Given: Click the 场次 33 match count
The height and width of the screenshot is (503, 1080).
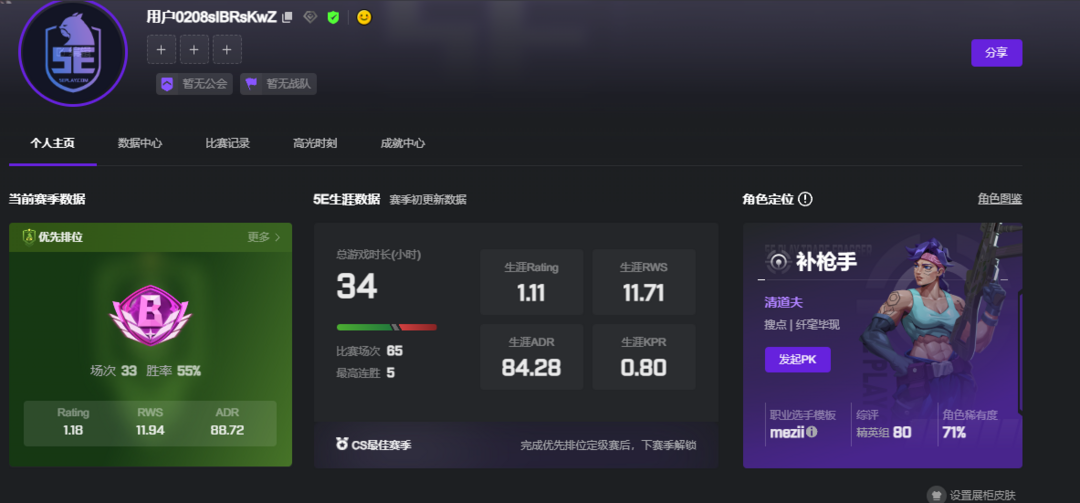Looking at the screenshot, I should pos(114,371).
